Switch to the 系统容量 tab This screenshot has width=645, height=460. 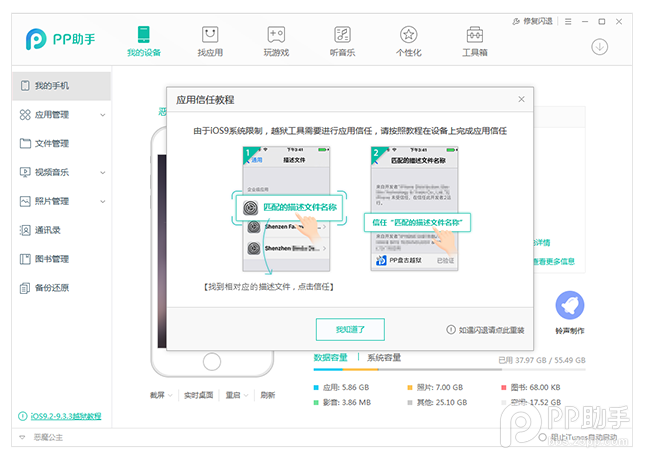pos(384,357)
